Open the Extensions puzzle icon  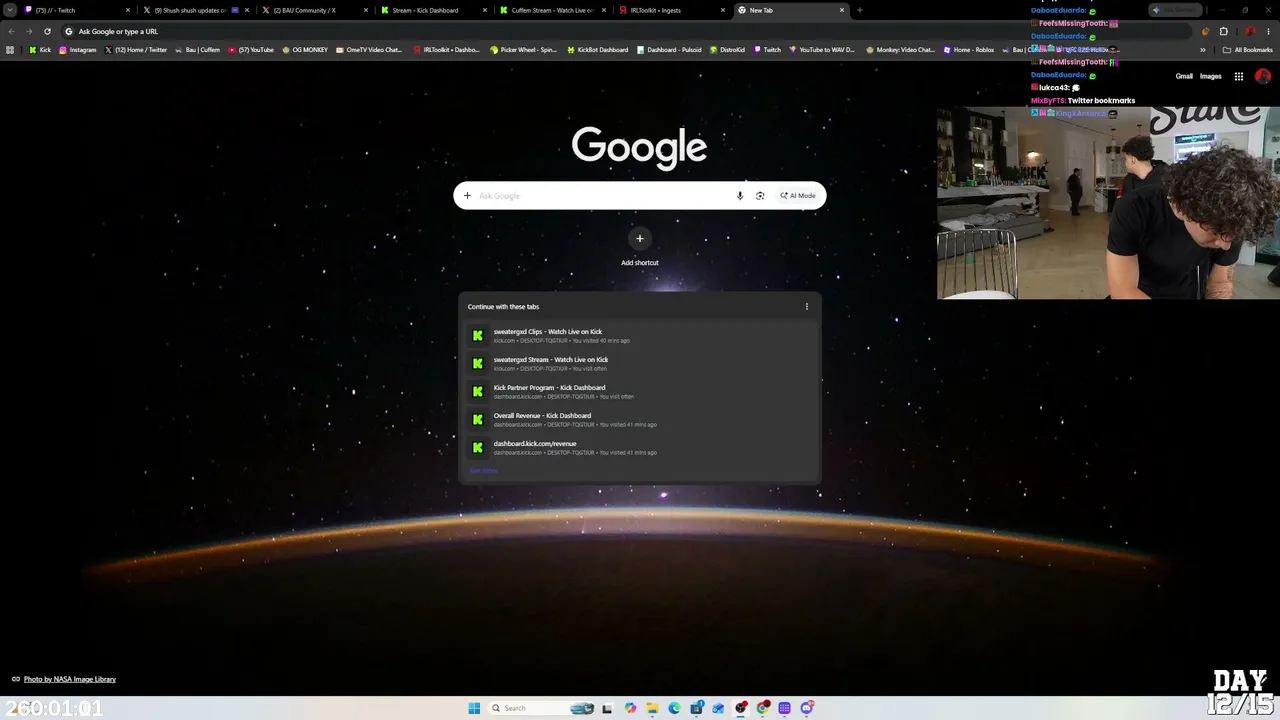click(x=1223, y=31)
